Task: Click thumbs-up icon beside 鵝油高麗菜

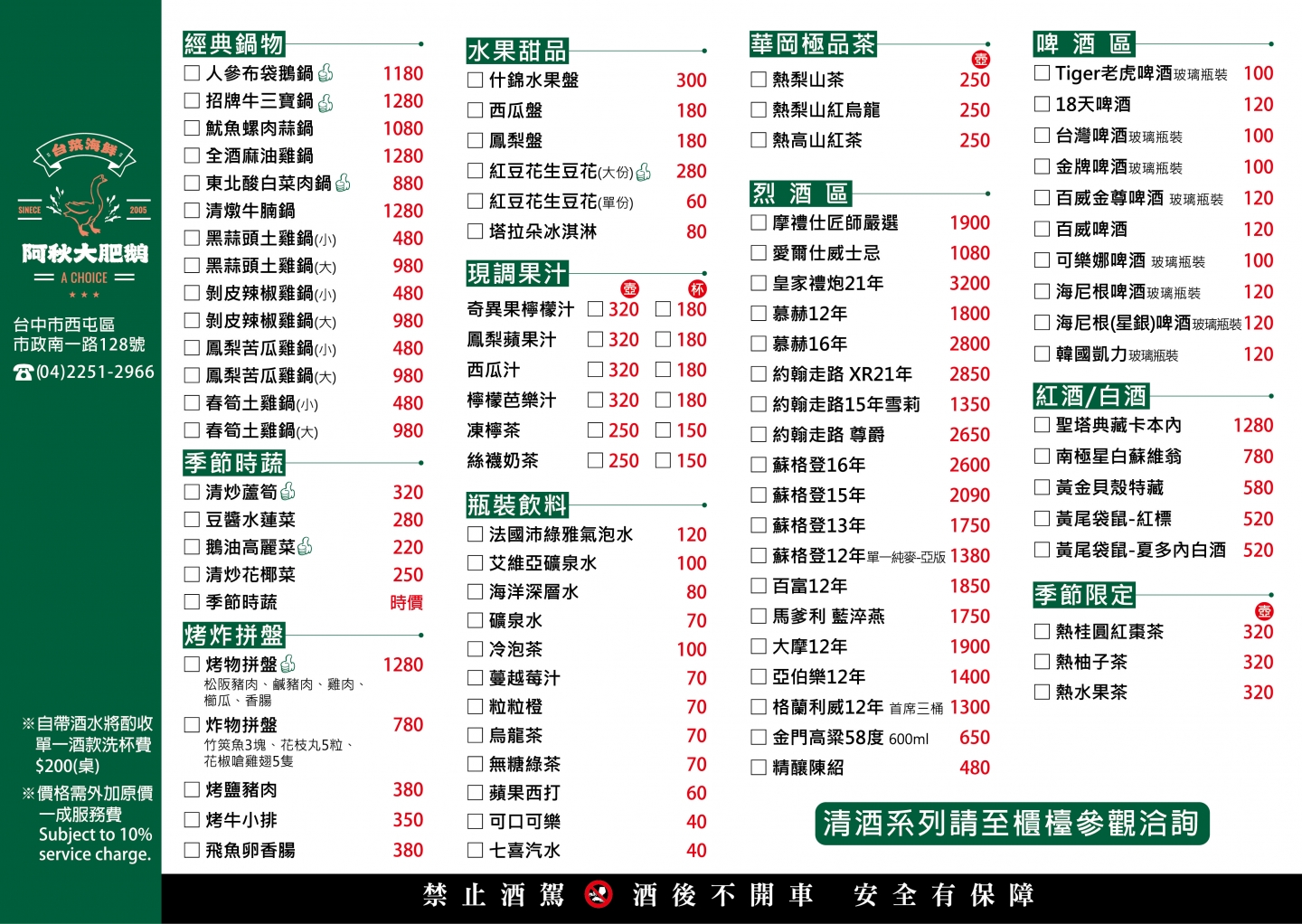Action: 305,546
